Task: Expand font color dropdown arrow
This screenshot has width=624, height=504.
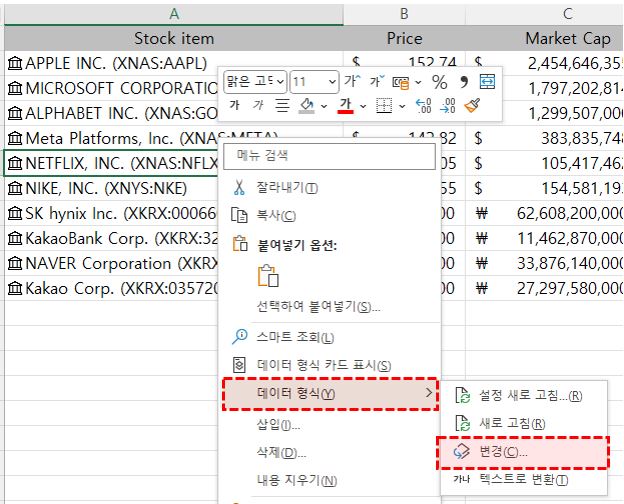Action: click(x=363, y=106)
